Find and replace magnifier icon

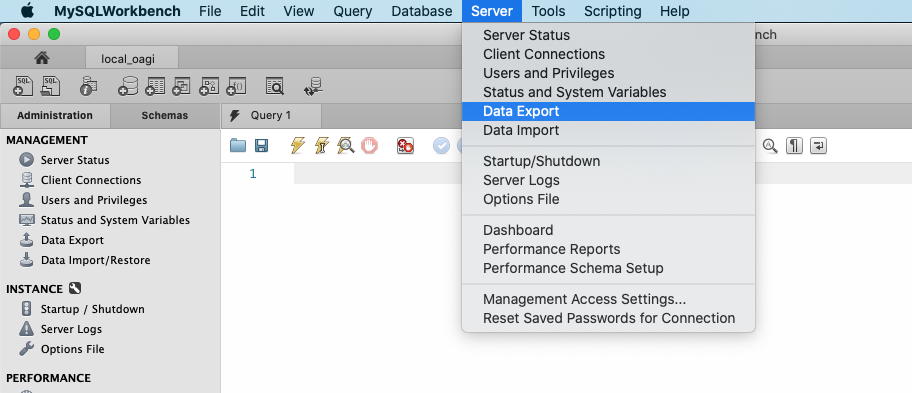[x=770, y=145]
